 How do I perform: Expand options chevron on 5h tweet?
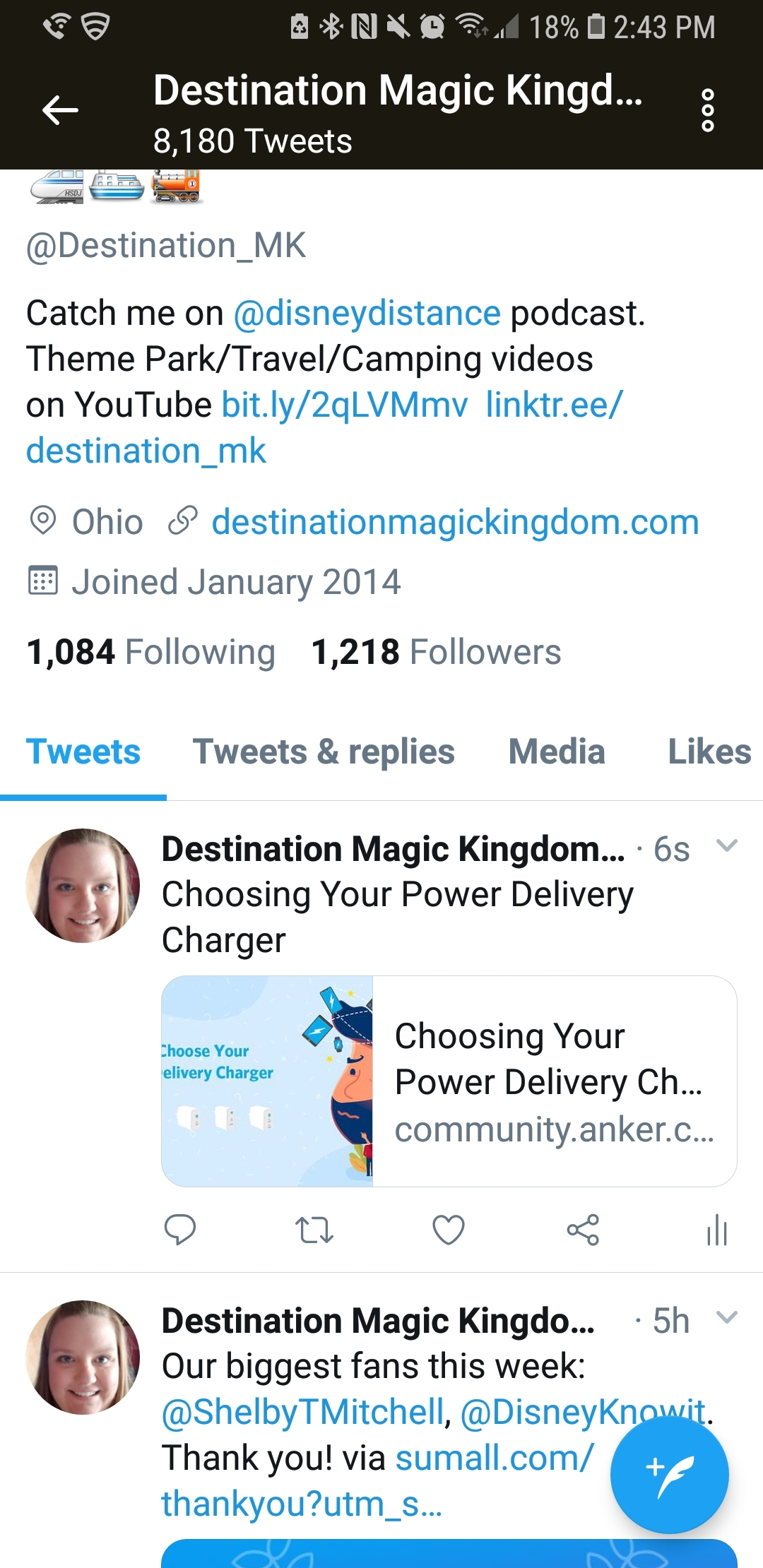726,1317
